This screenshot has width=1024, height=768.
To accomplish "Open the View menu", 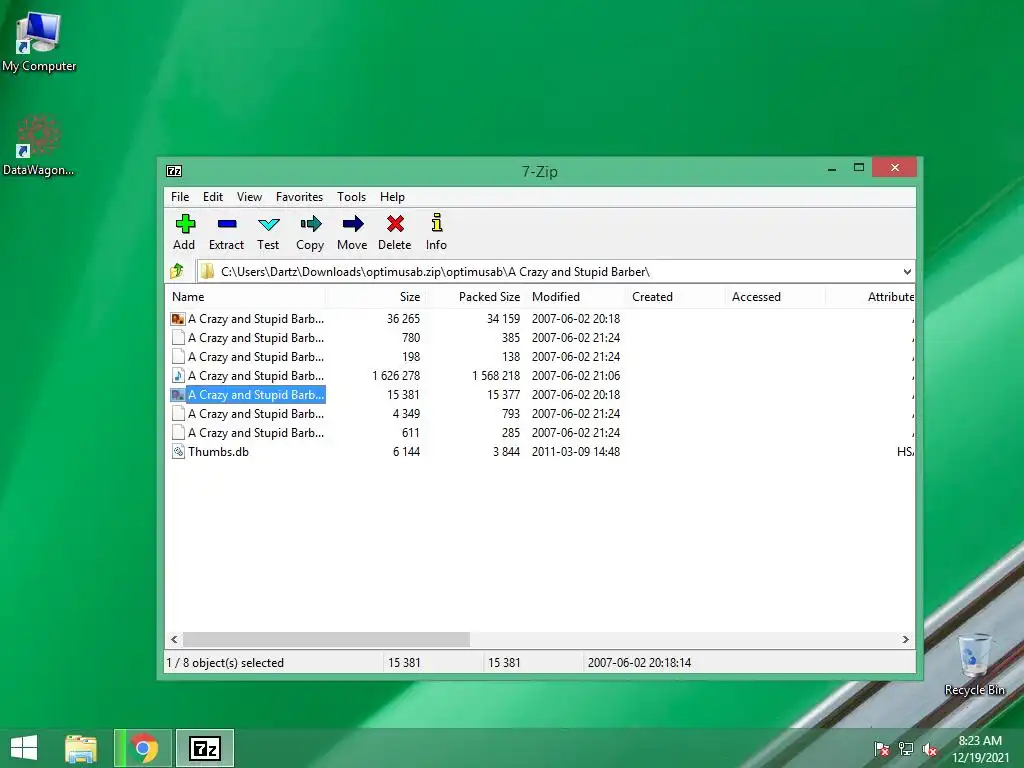I will click(x=249, y=197).
